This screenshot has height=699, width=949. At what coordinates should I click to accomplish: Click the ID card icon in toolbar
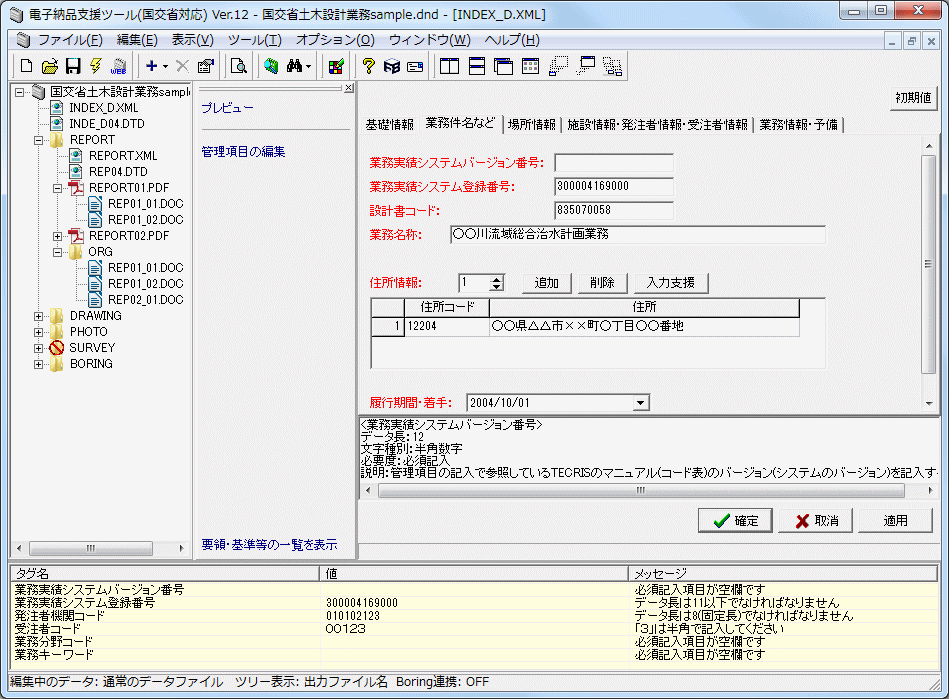(x=415, y=67)
